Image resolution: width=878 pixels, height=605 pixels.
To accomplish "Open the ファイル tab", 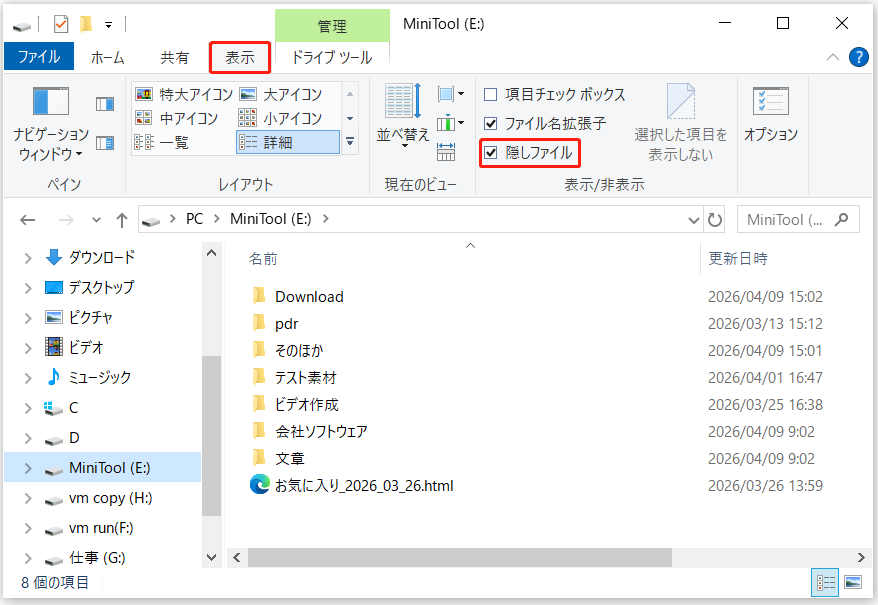I will [39, 57].
